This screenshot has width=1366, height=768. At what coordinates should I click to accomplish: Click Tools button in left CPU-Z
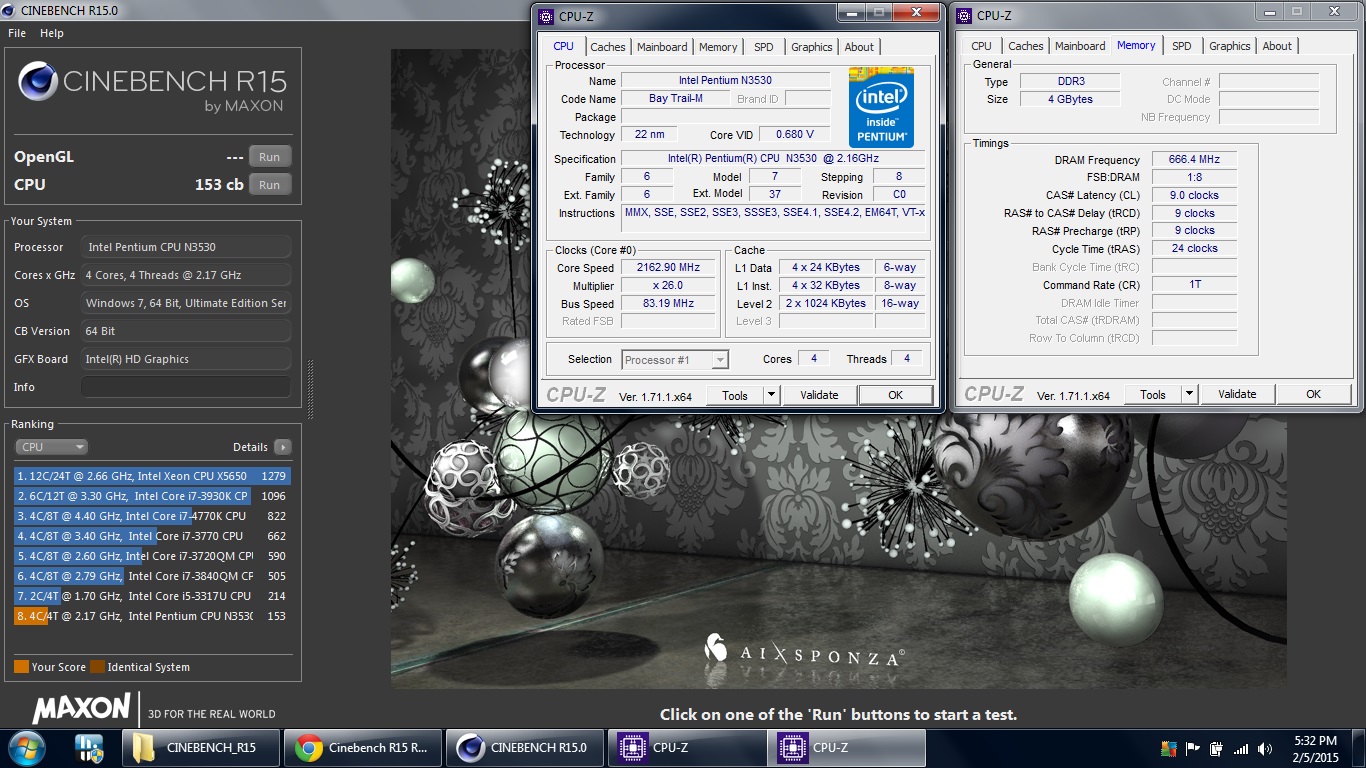click(735, 395)
